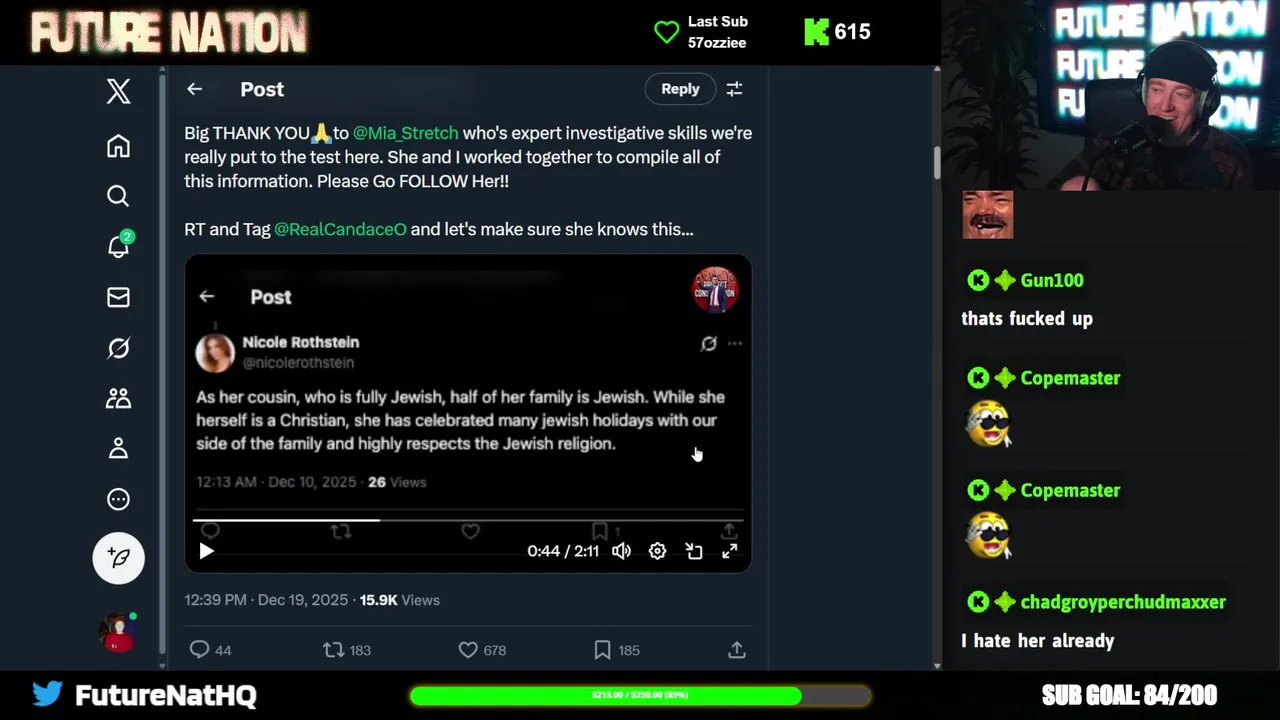The image size is (1280, 720).
Task: Open Communities people icon
Action: point(118,398)
